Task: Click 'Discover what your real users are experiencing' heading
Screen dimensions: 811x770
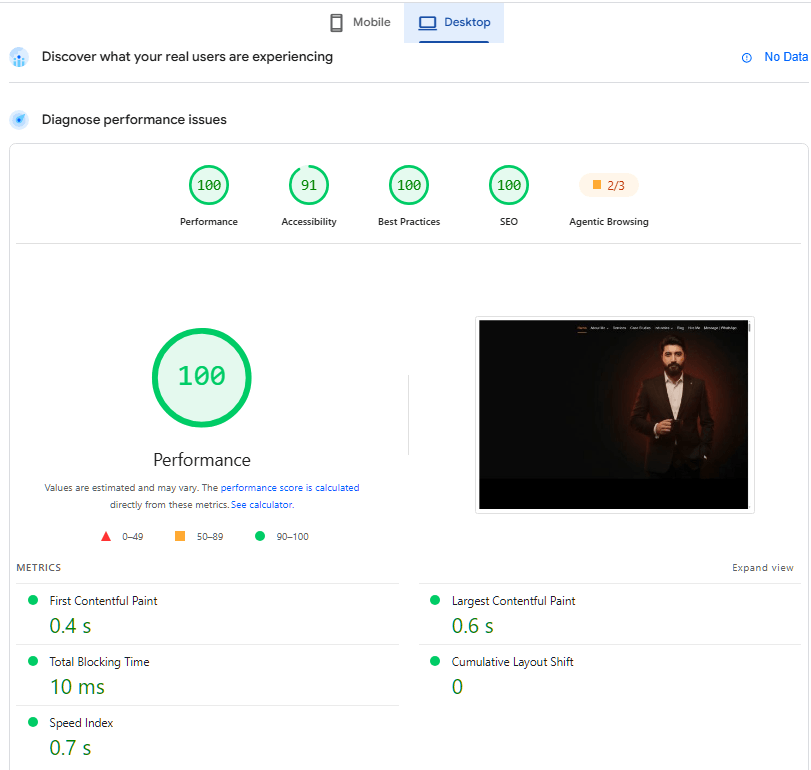Action: 187,57
